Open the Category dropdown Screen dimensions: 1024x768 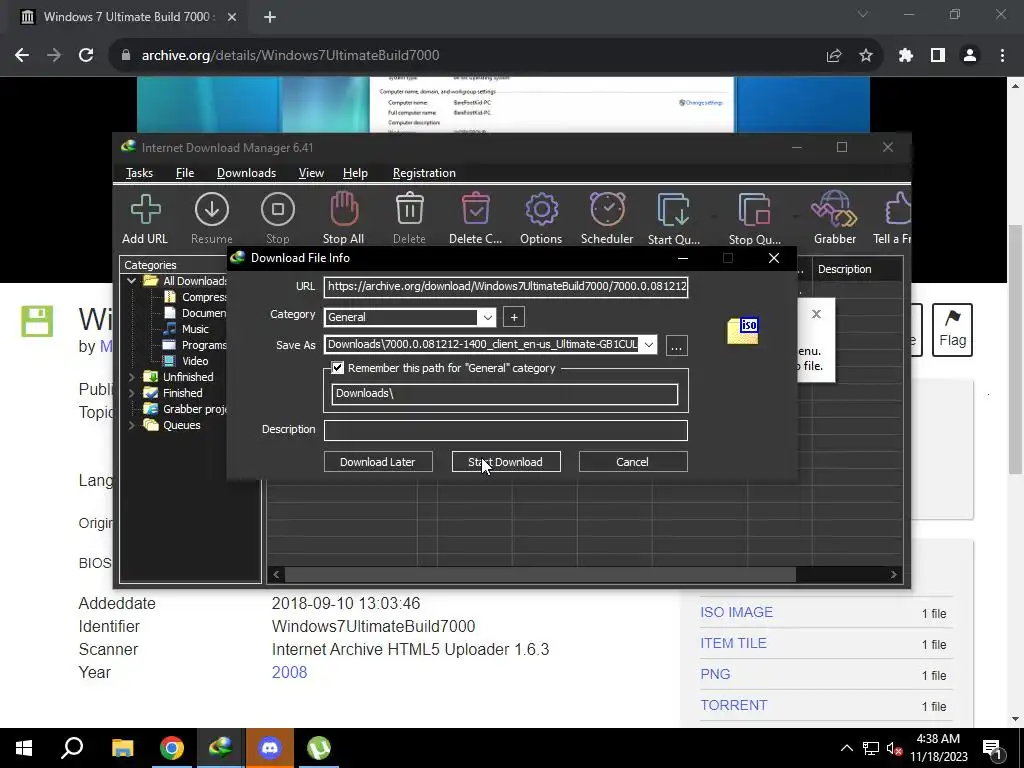487,317
